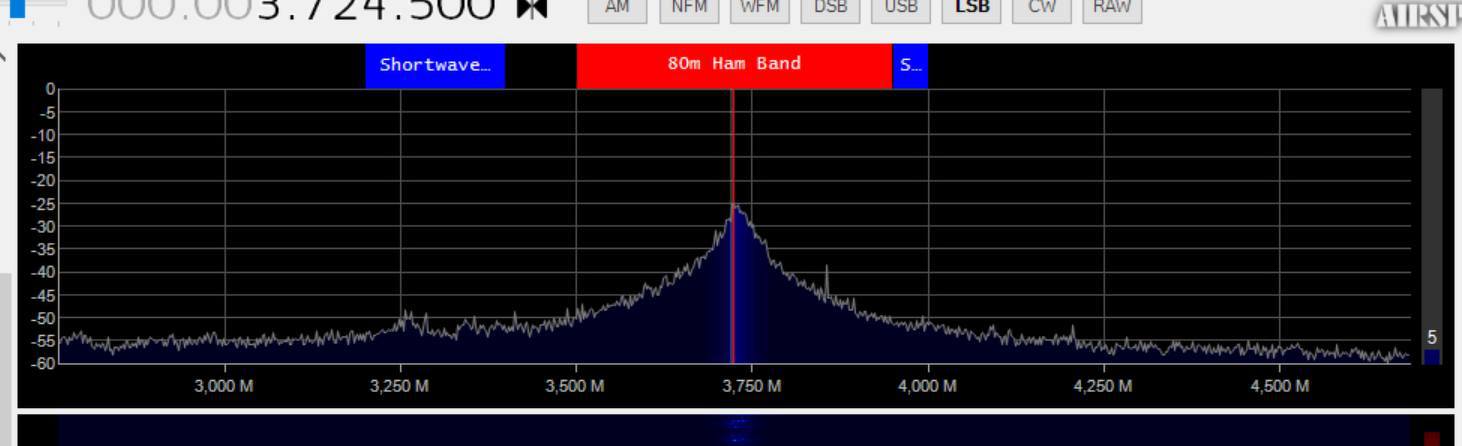
Task: Click the zoom slider beside the spectrum
Action: pyautogui.click(x=1432, y=226)
